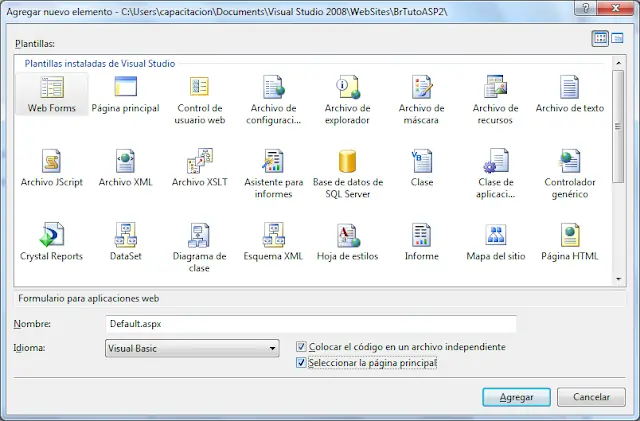Pick the Archivo XSLT template

point(200,168)
